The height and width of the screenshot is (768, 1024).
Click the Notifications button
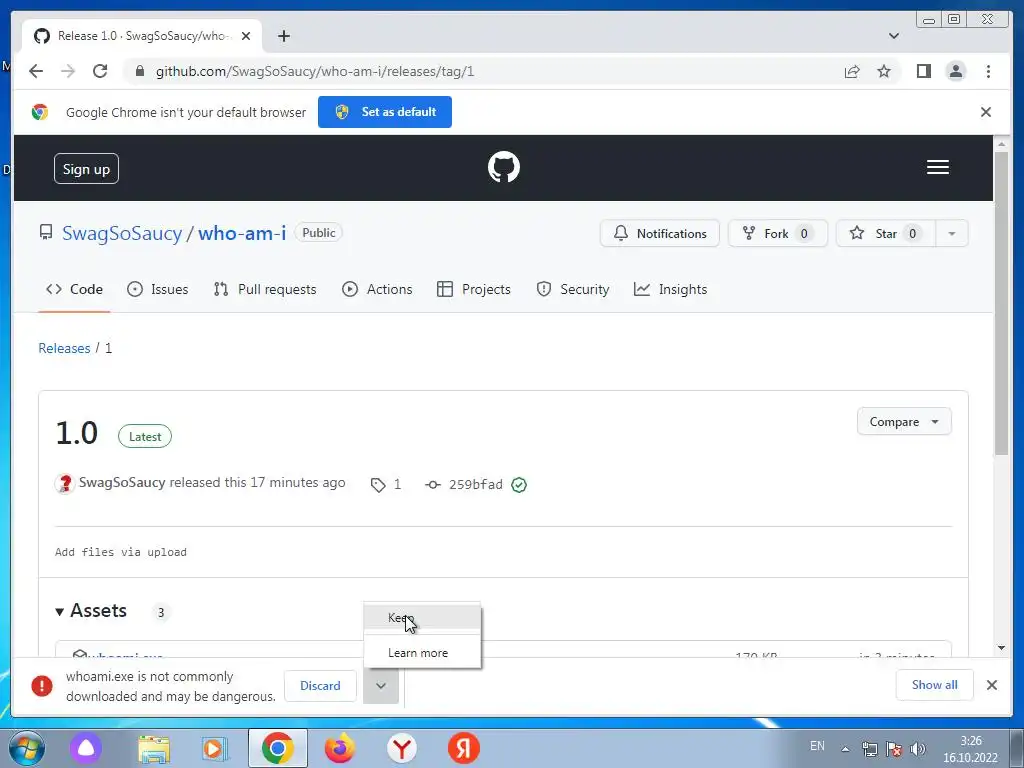click(660, 234)
